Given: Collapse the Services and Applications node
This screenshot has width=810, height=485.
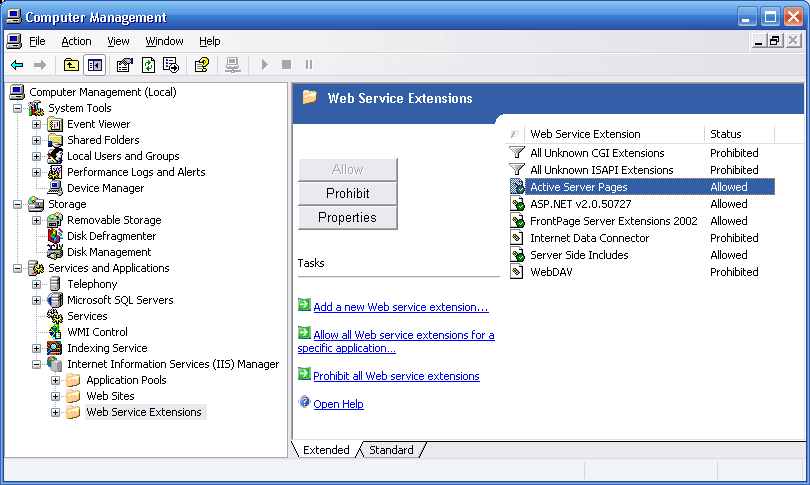Looking at the screenshot, I should (18, 269).
